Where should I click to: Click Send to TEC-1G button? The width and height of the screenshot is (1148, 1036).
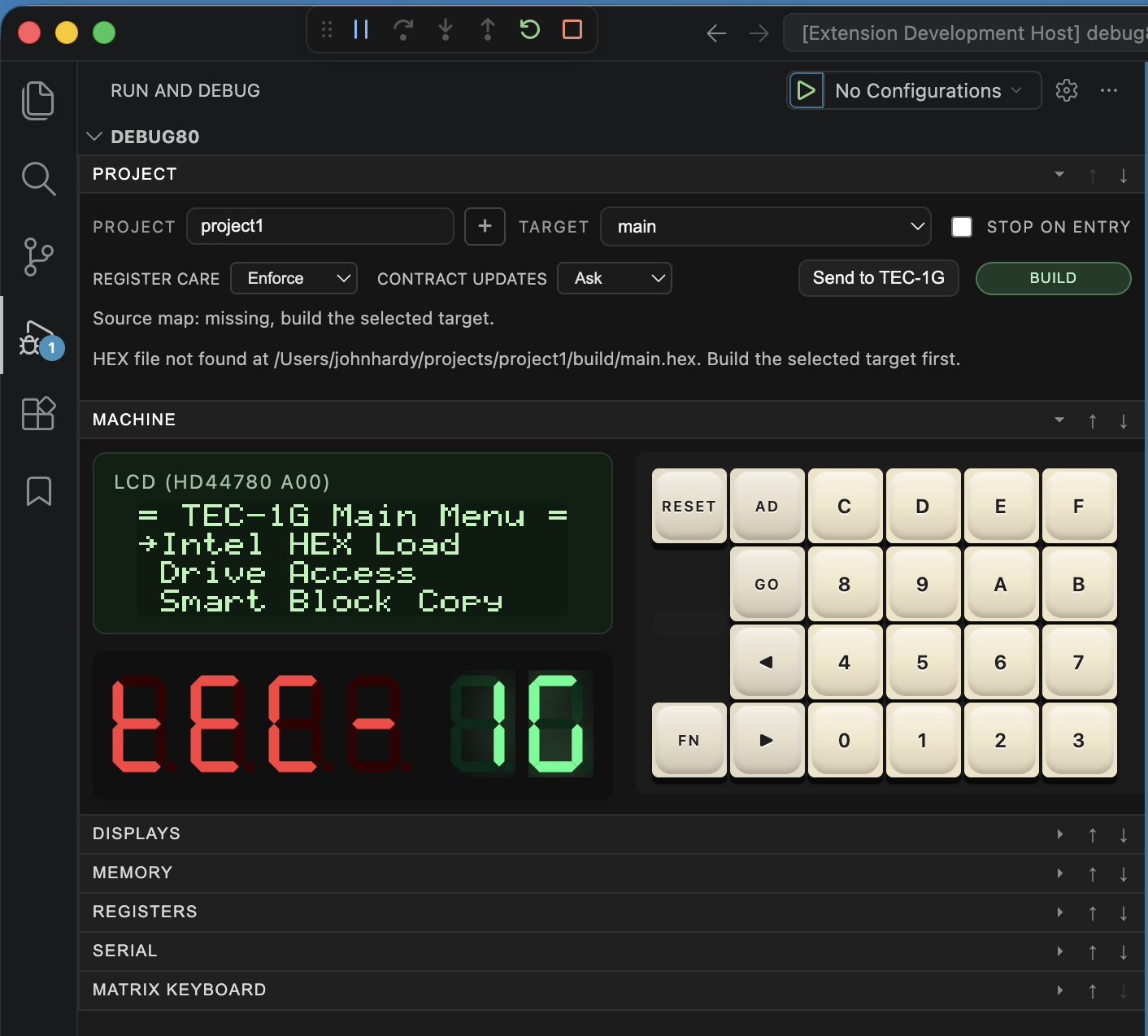coord(879,278)
